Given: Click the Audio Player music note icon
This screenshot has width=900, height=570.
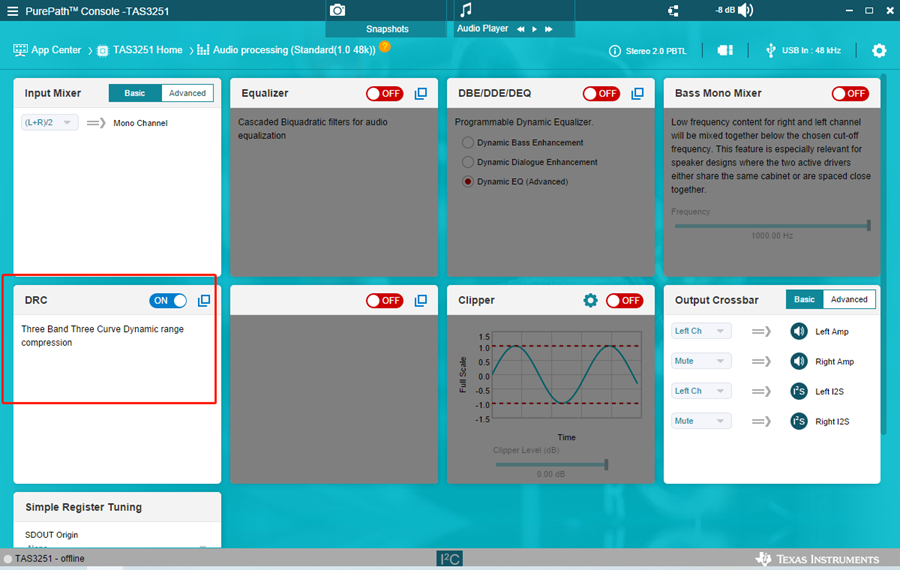Looking at the screenshot, I should pos(466,10).
